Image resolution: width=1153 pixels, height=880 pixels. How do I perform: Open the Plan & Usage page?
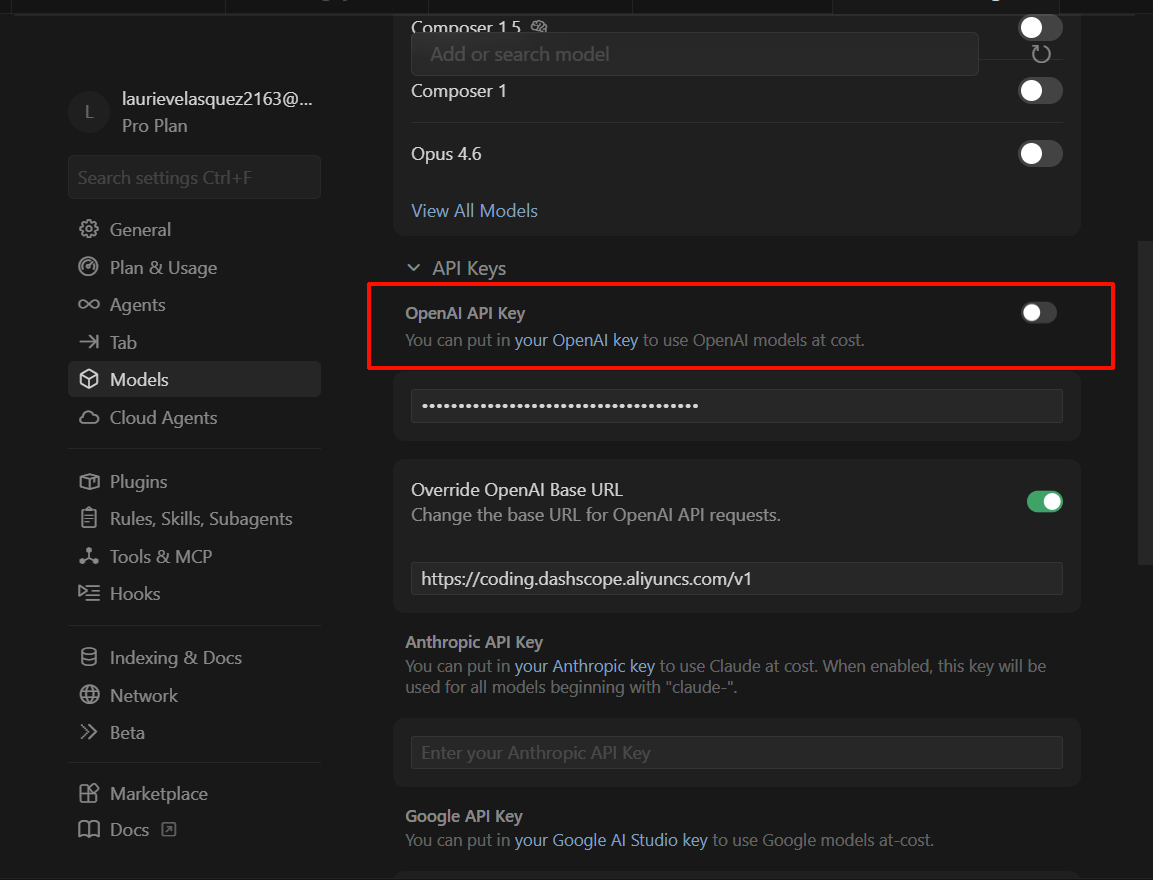point(194,267)
